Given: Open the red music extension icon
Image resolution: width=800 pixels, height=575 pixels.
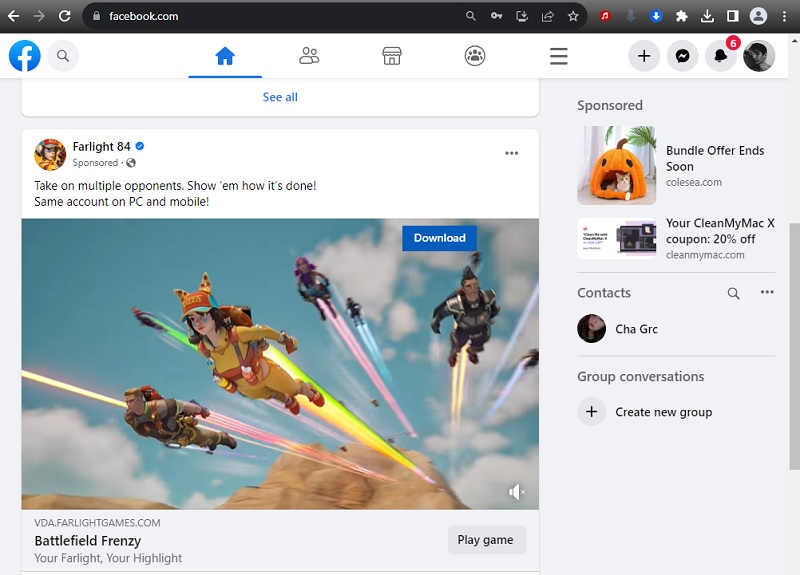Looking at the screenshot, I should pyautogui.click(x=605, y=16).
